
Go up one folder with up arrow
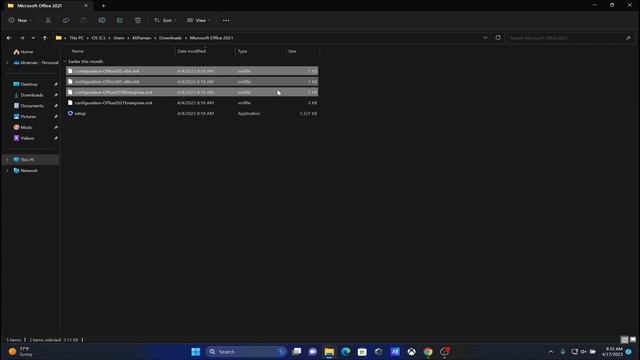[45, 38]
